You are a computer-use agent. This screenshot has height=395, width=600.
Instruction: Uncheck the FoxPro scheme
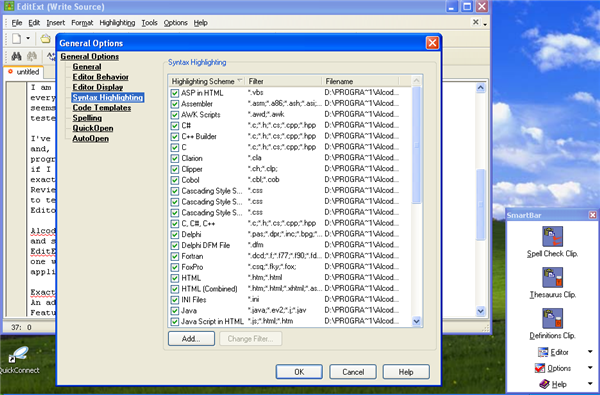[175, 267]
